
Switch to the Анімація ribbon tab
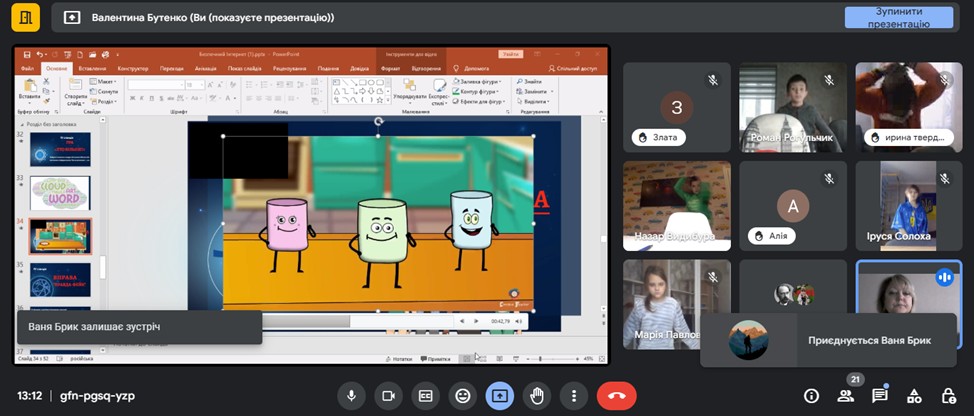[206, 68]
